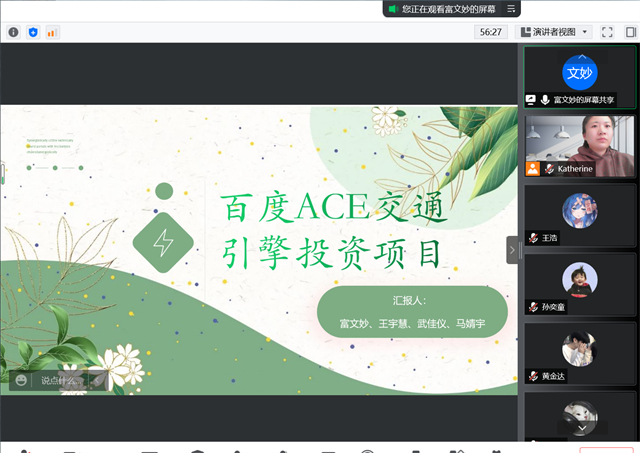Click the 王浩 name label
This screenshot has height=453, width=640.
(x=549, y=238)
